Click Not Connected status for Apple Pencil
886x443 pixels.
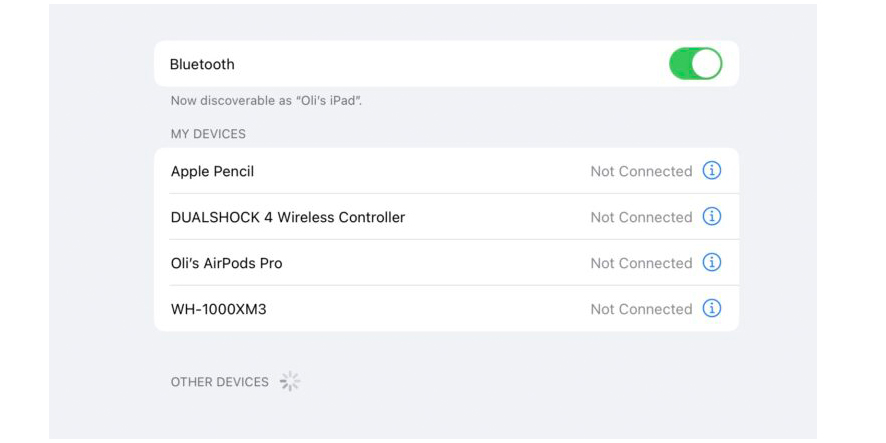tap(641, 171)
